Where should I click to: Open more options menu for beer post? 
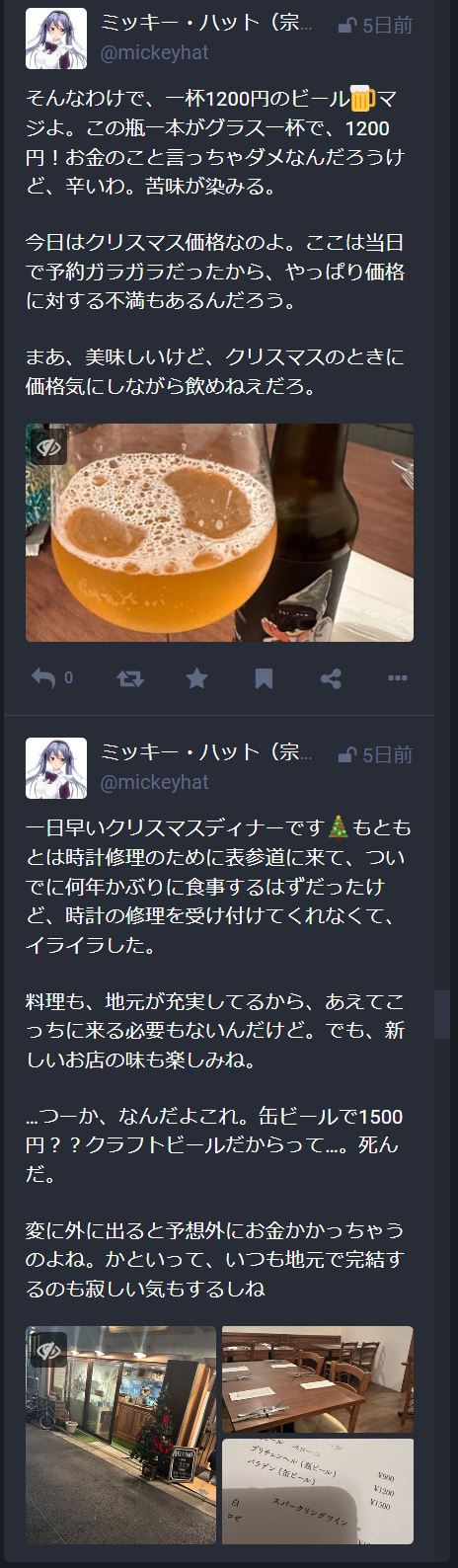398,678
